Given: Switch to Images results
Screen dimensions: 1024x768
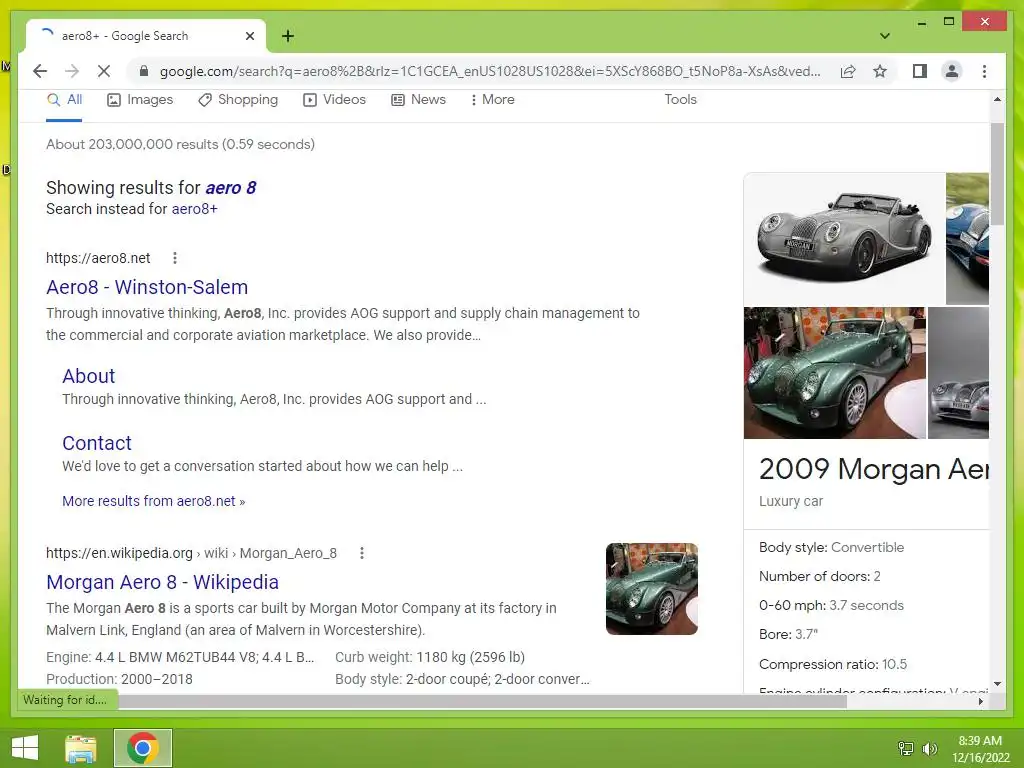Looking at the screenshot, I should pos(140,100).
